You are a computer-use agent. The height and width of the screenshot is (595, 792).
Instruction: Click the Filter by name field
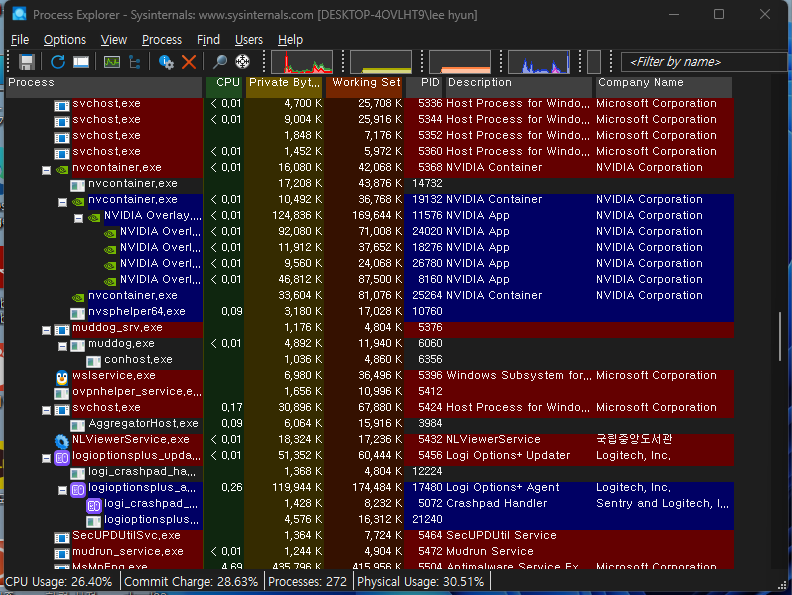(700, 62)
